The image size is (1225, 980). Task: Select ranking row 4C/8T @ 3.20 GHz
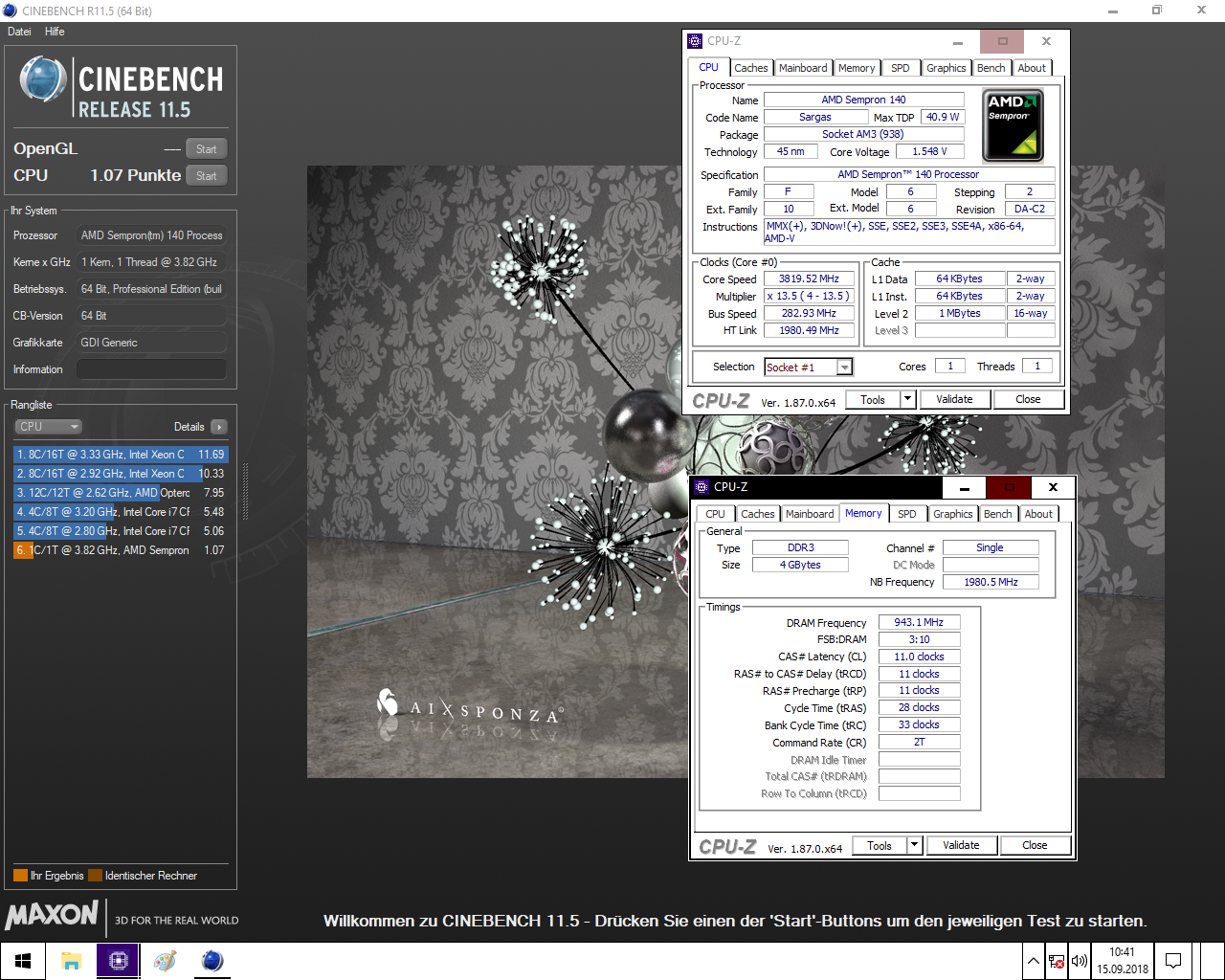coord(121,512)
